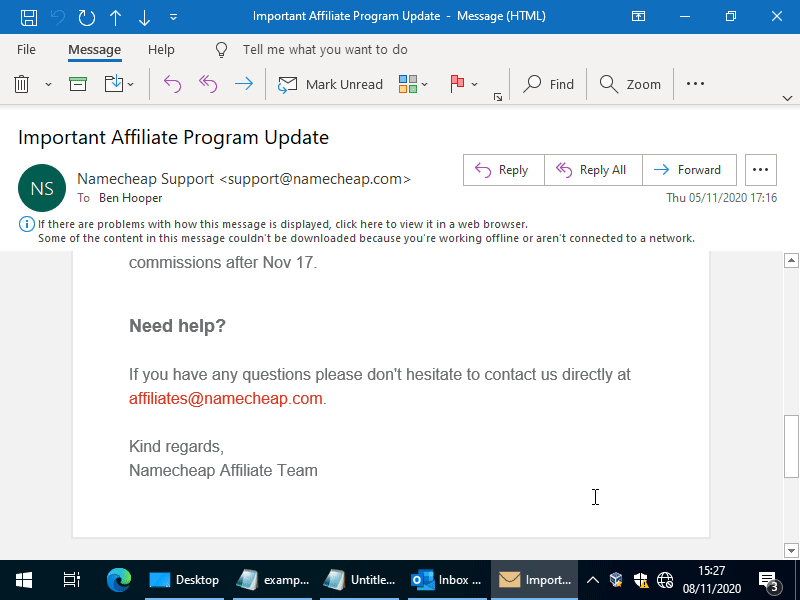Show hidden system tray icons
800x600 pixels.
coord(592,580)
